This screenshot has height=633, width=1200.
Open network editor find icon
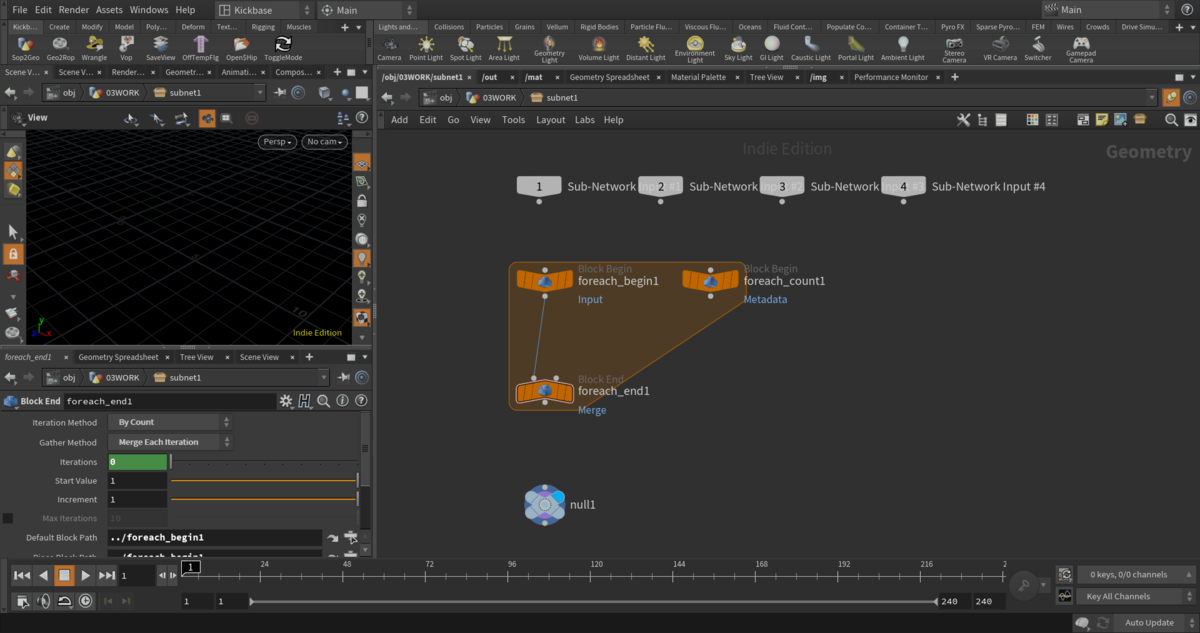(x=1171, y=120)
